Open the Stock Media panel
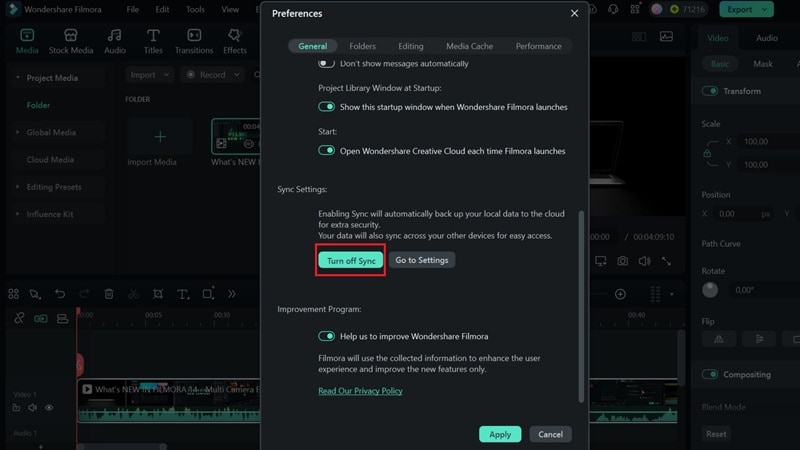800x450 pixels. [71, 41]
